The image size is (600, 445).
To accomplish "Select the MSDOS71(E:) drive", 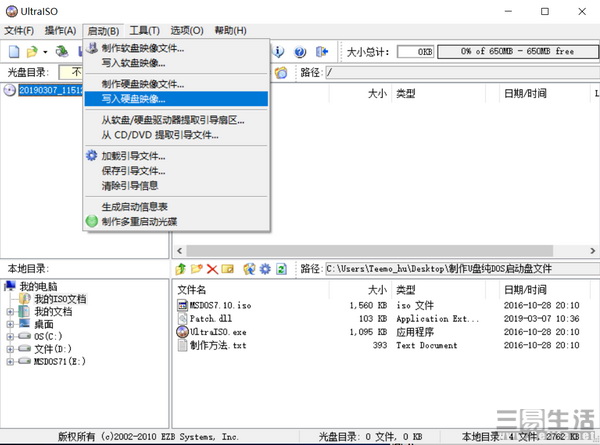I will 60,361.
